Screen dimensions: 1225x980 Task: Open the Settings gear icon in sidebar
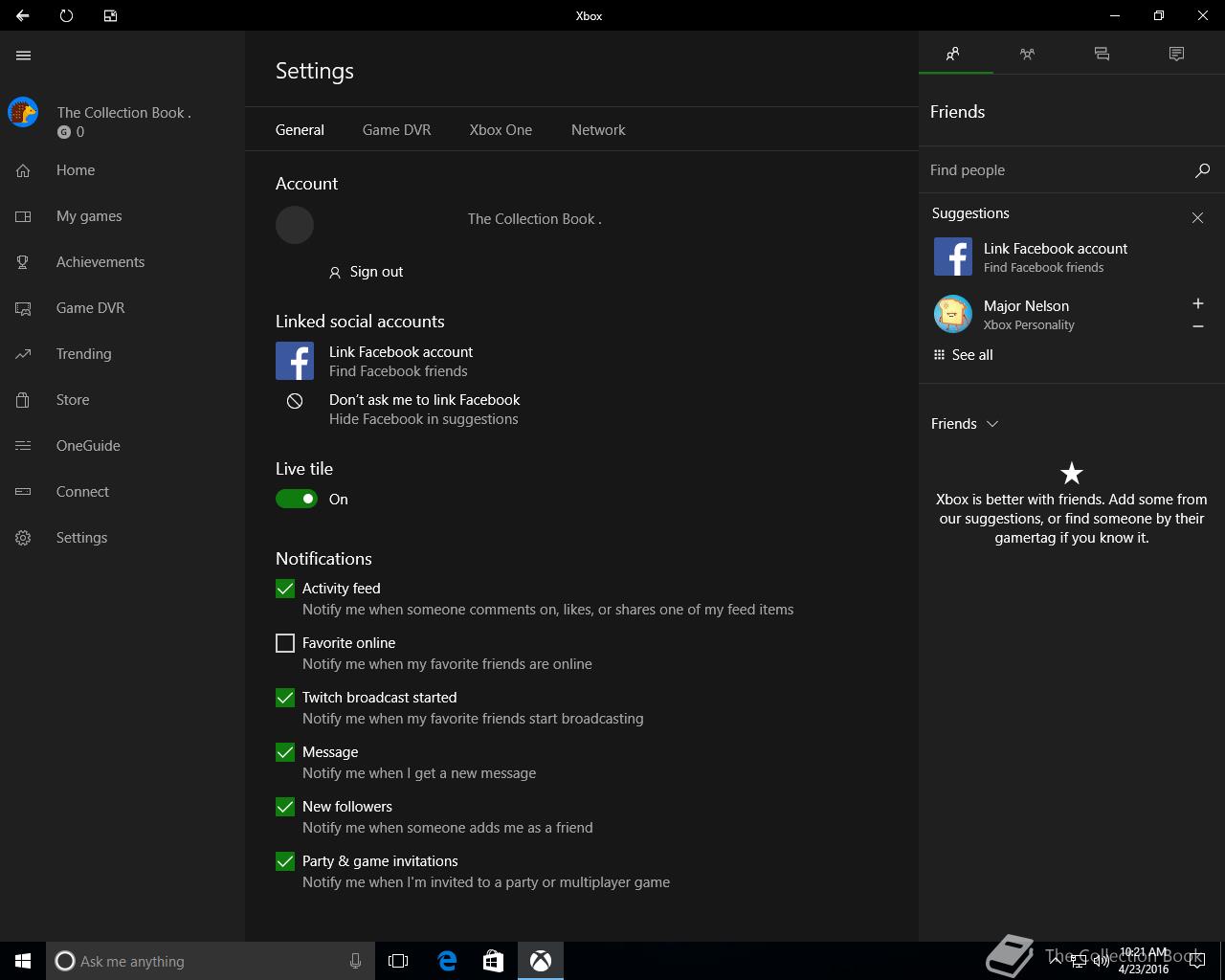pos(23,538)
